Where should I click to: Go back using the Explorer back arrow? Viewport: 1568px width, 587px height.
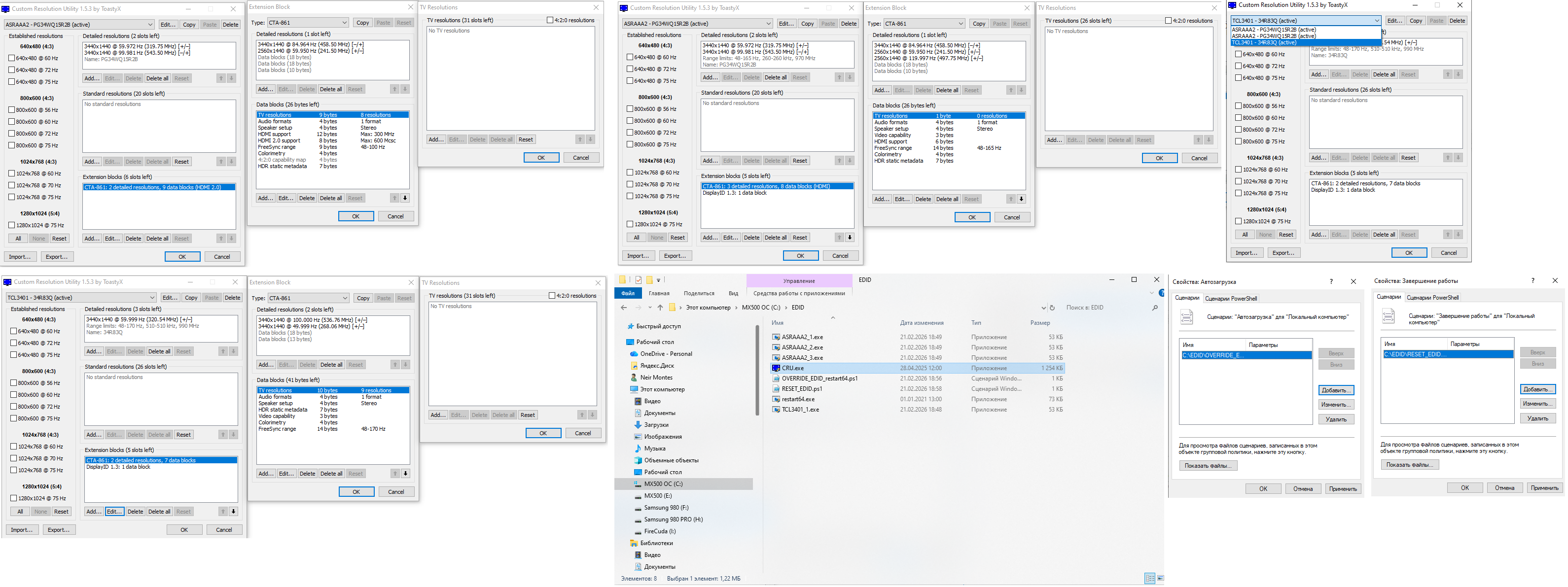[x=623, y=308]
